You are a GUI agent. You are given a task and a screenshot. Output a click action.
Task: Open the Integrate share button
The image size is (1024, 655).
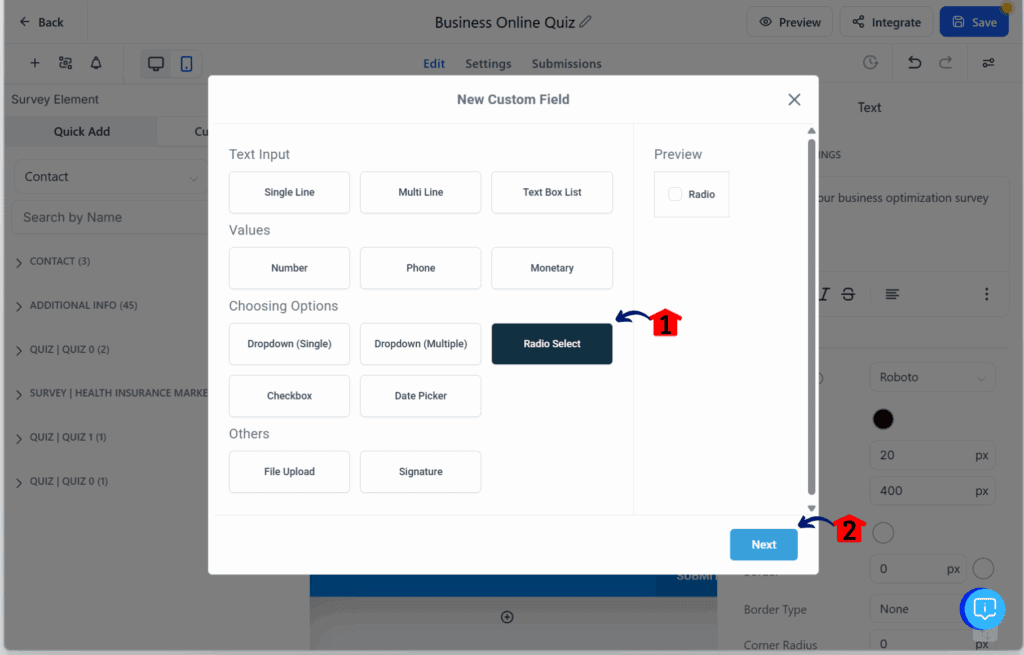[886, 22]
